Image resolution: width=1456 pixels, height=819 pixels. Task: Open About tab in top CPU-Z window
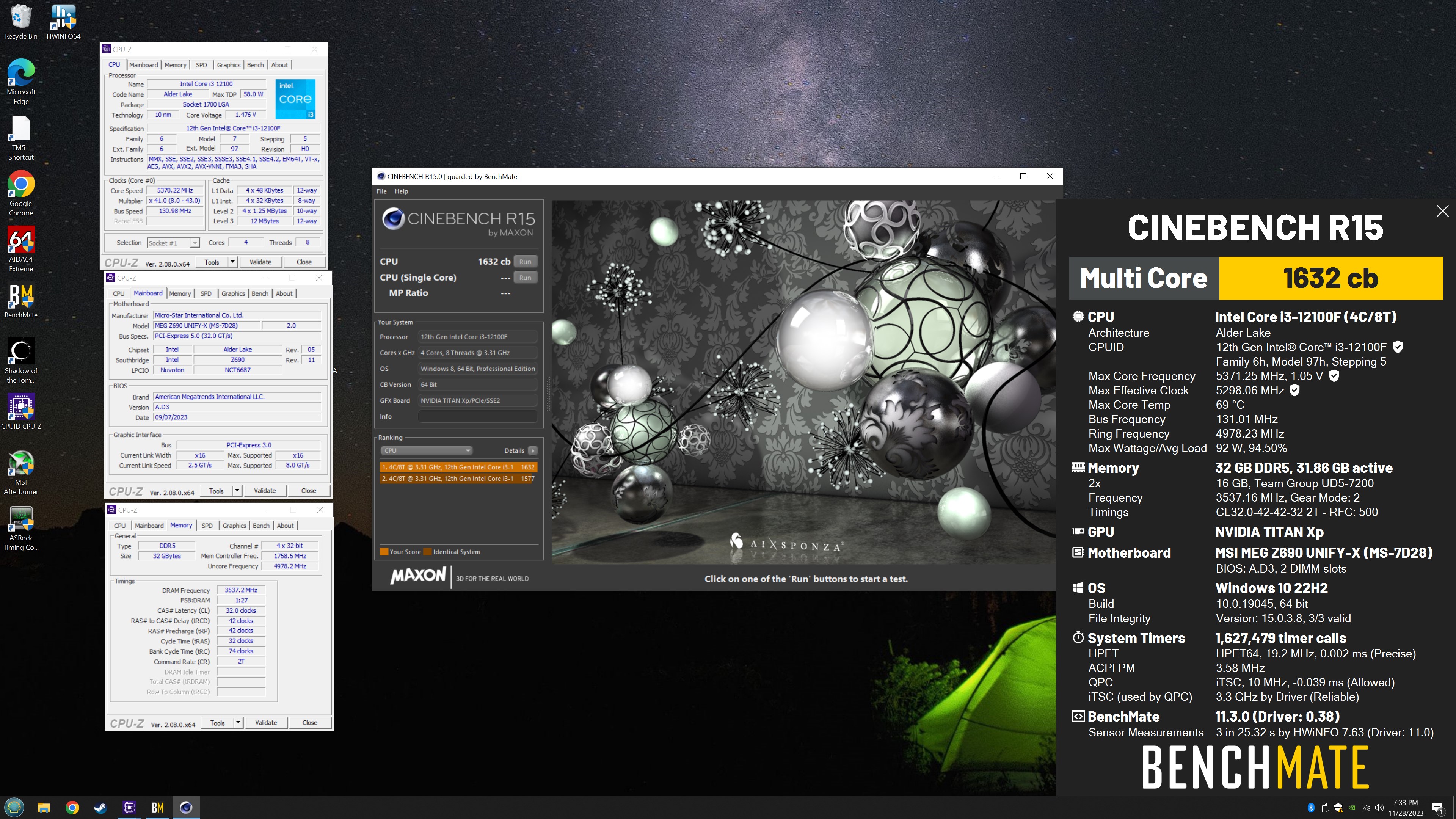tap(279, 65)
